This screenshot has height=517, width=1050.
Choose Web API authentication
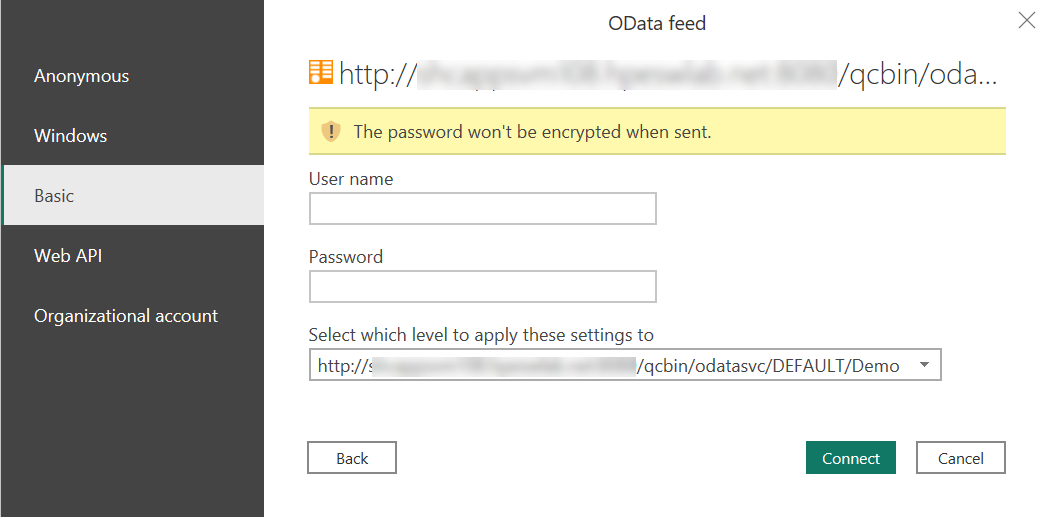[x=133, y=255]
